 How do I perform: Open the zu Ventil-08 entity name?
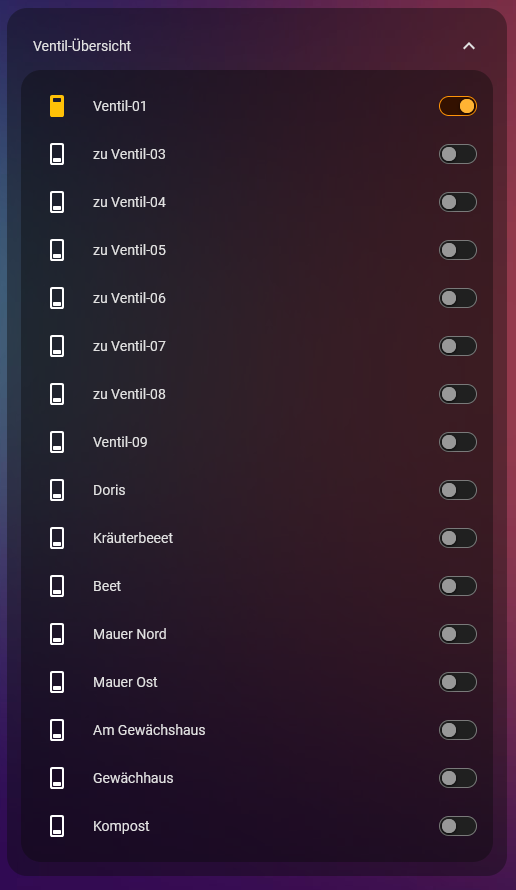tap(129, 394)
